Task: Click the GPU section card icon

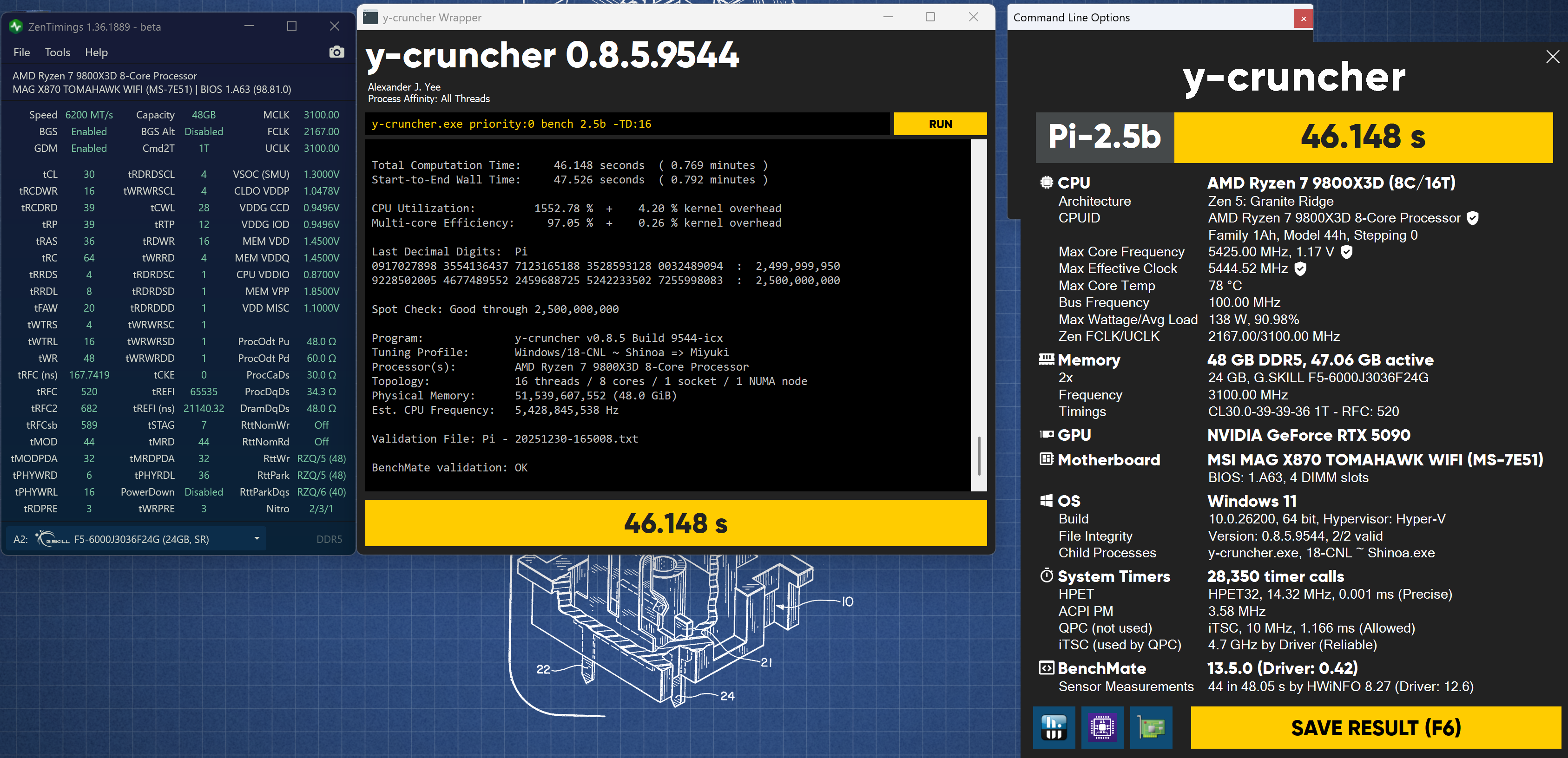Action: tap(1047, 434)
